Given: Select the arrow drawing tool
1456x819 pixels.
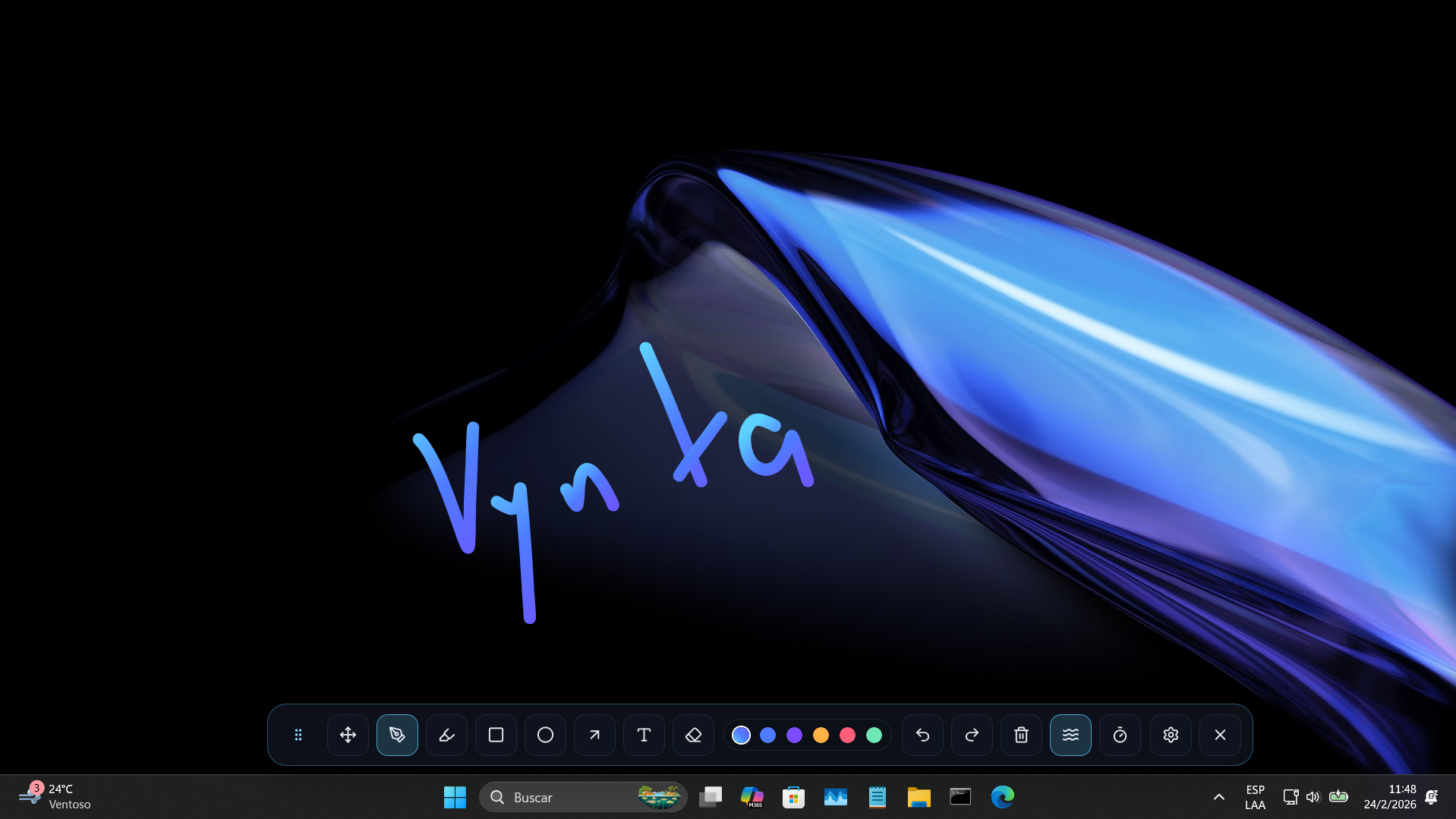Looking at the screenshot, I should point(594,735).
